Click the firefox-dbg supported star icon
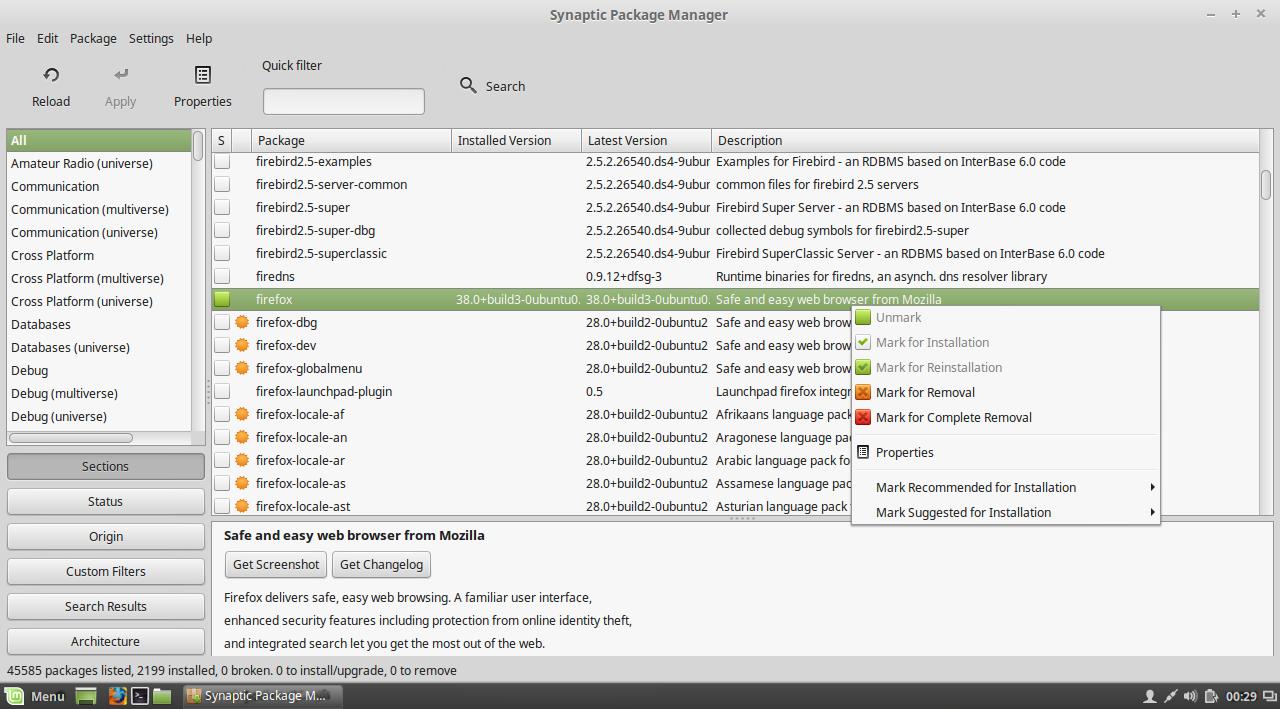The width and height of the screenshot is (1280, 709). click(241, 322)
